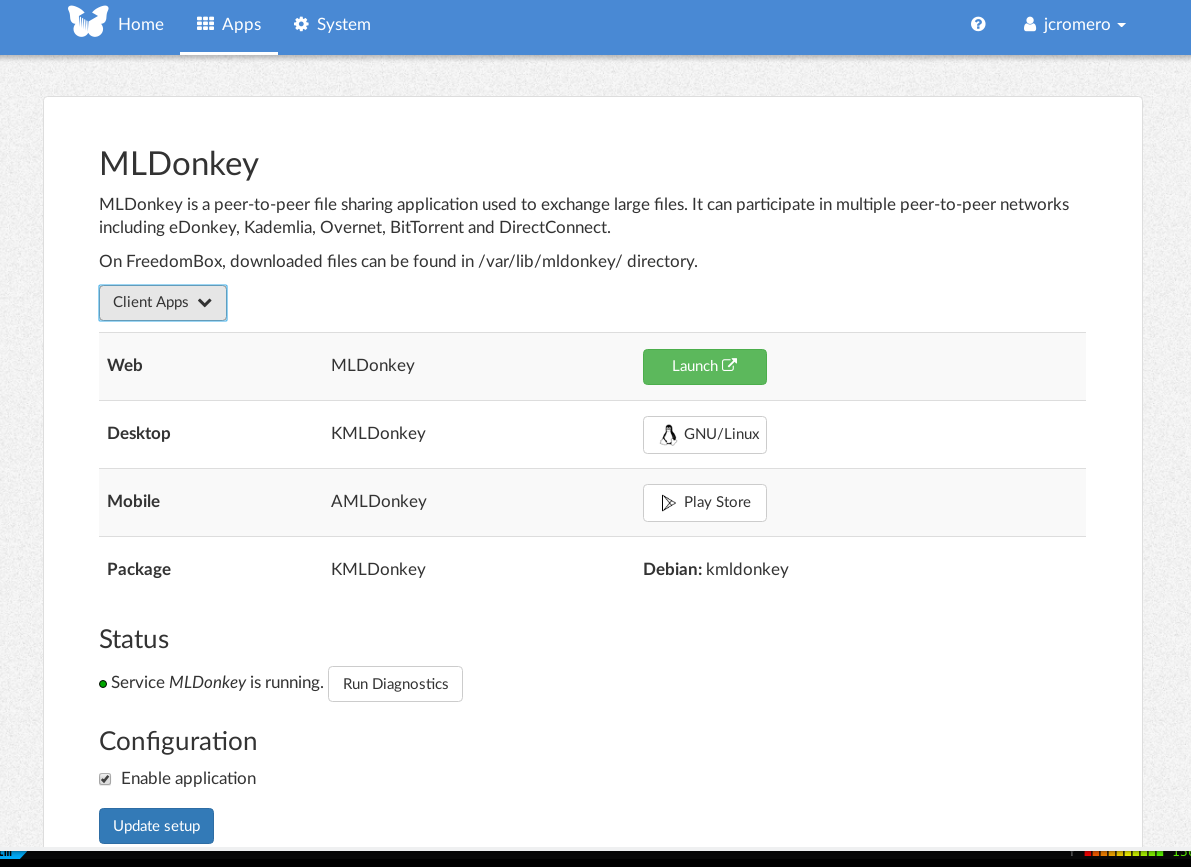Open the help question mark icon
The image size is (1191, 867).
pyautogui.click(x=978, y=24)
